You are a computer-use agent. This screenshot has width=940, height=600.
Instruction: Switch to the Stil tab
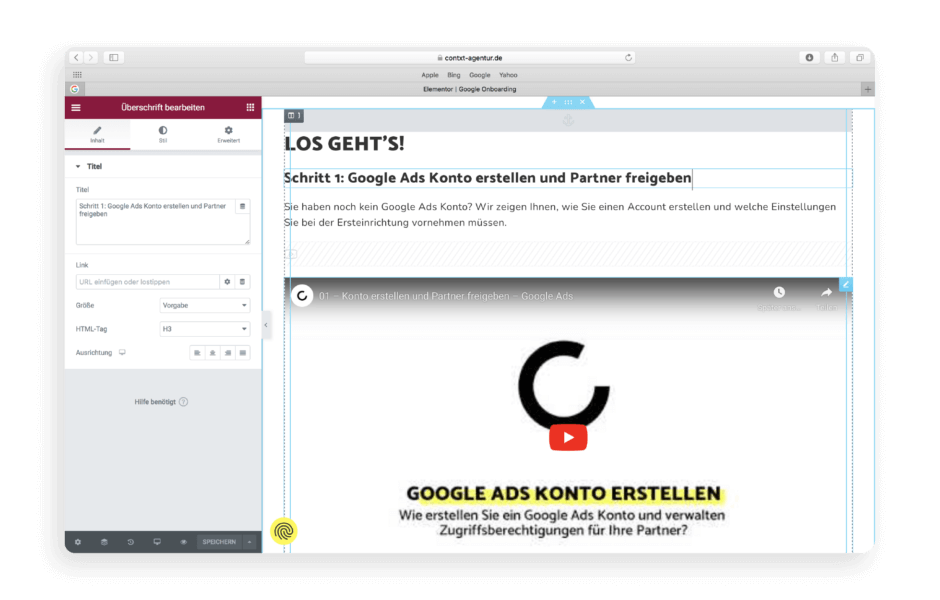pos(163,135)
